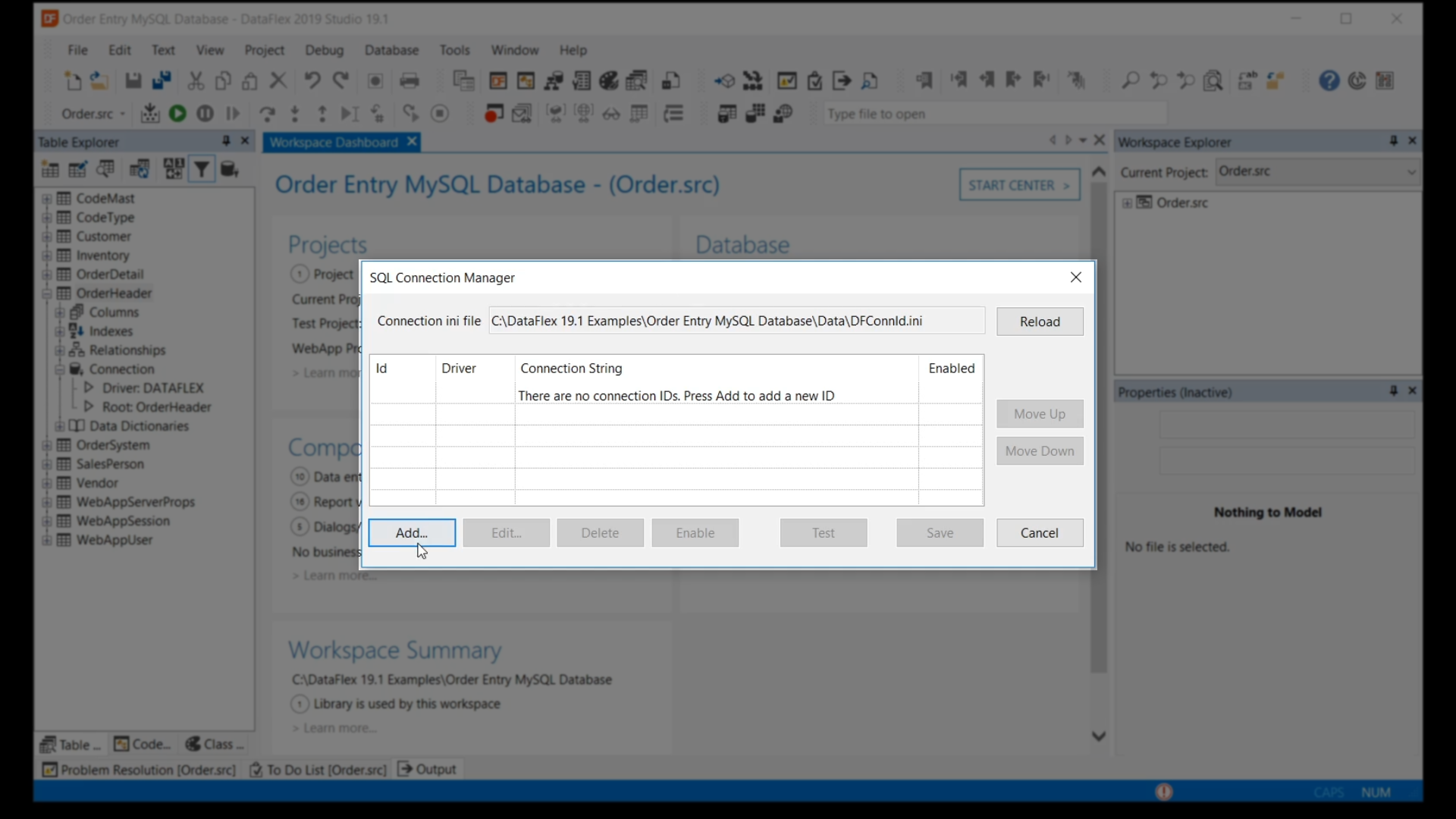The width and height of the screenshot is (1456, 819).
Task: Click the blue Help icon
Action: 1329,80
